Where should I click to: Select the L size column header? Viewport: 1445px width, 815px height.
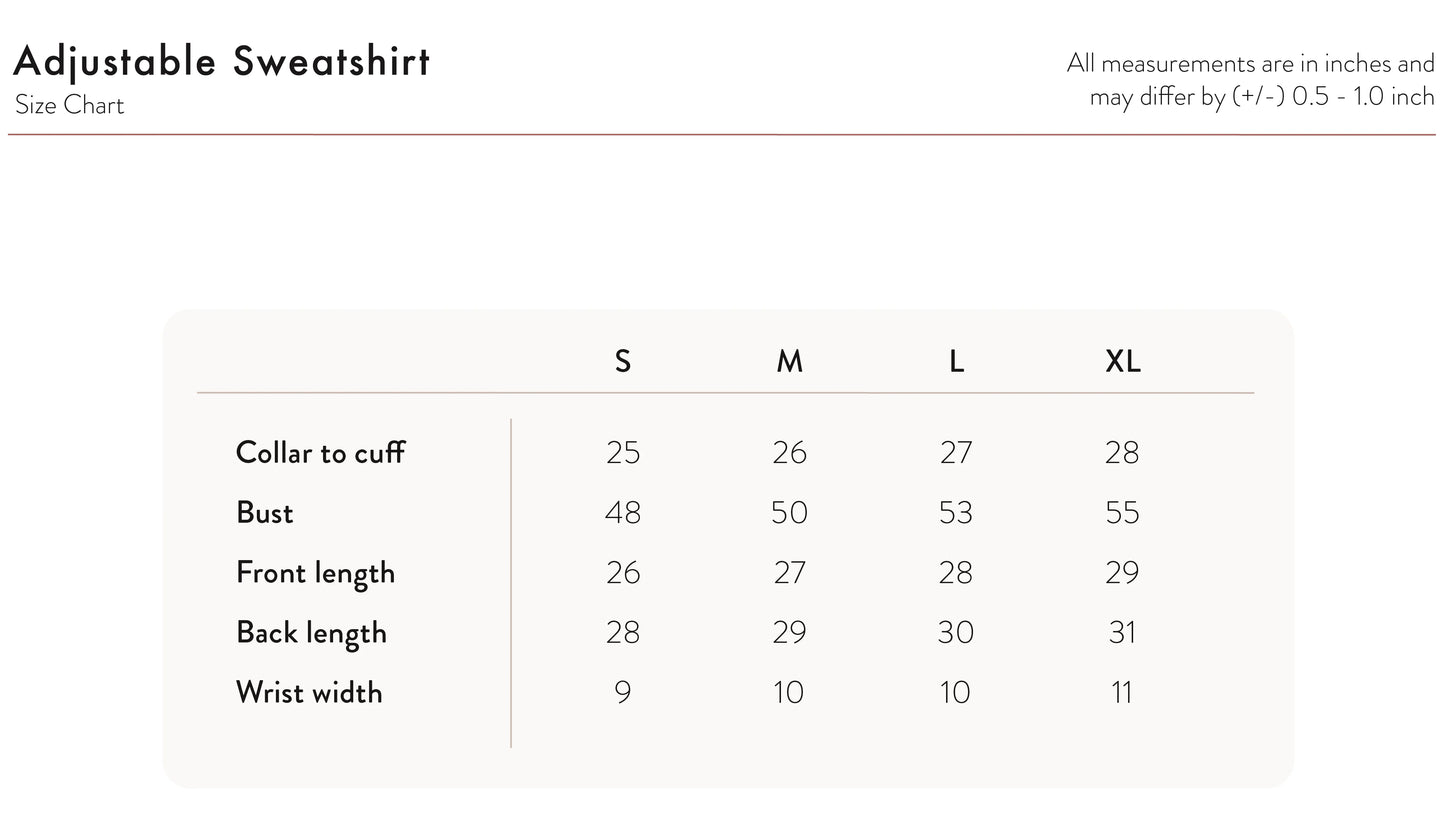click(956, 361)
